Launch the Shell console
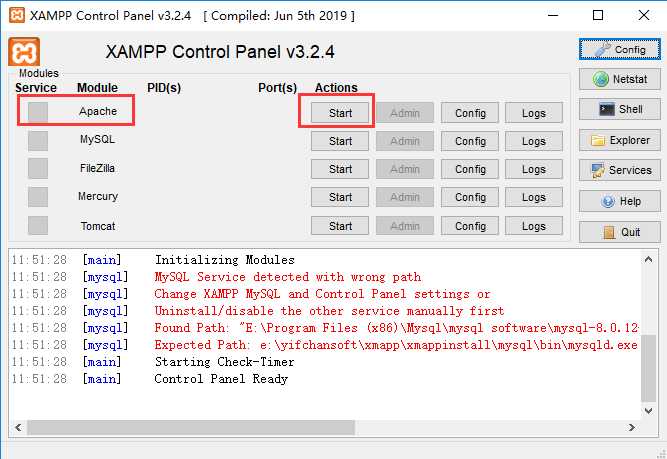Screen dimensions: 667x459 pos(620,109)
